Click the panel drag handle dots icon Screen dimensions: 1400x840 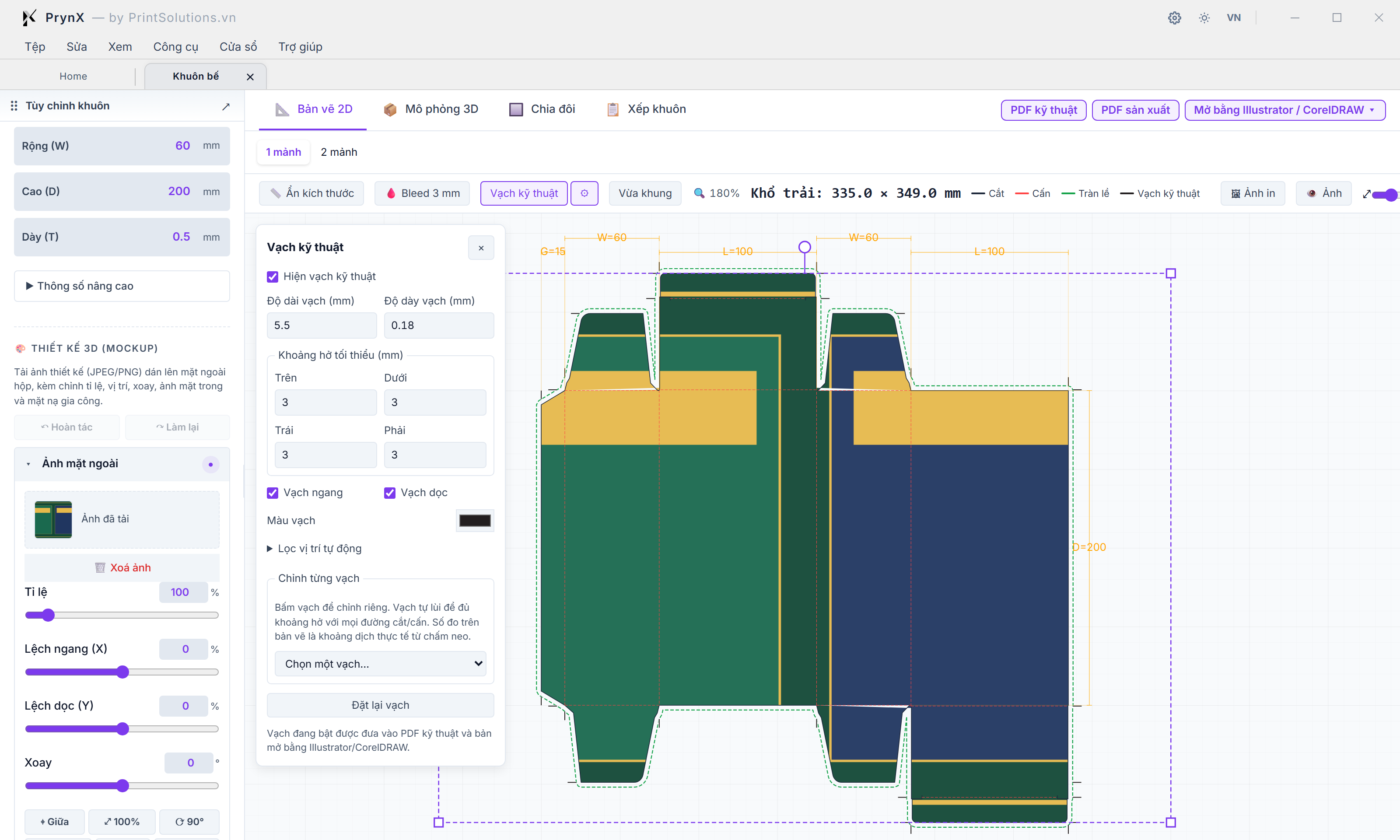pos(14,106)
